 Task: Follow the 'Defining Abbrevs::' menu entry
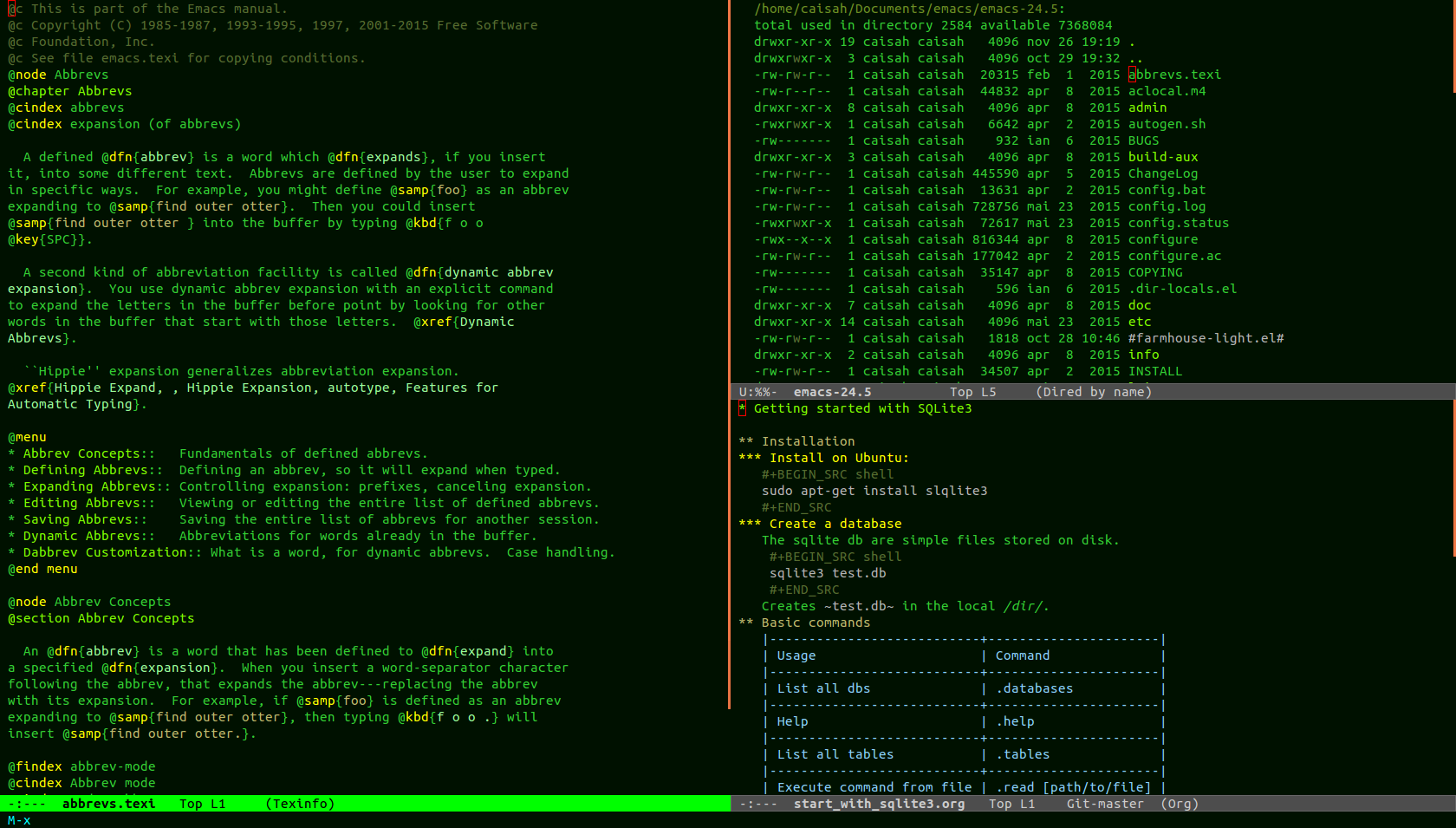coord(93,470)
